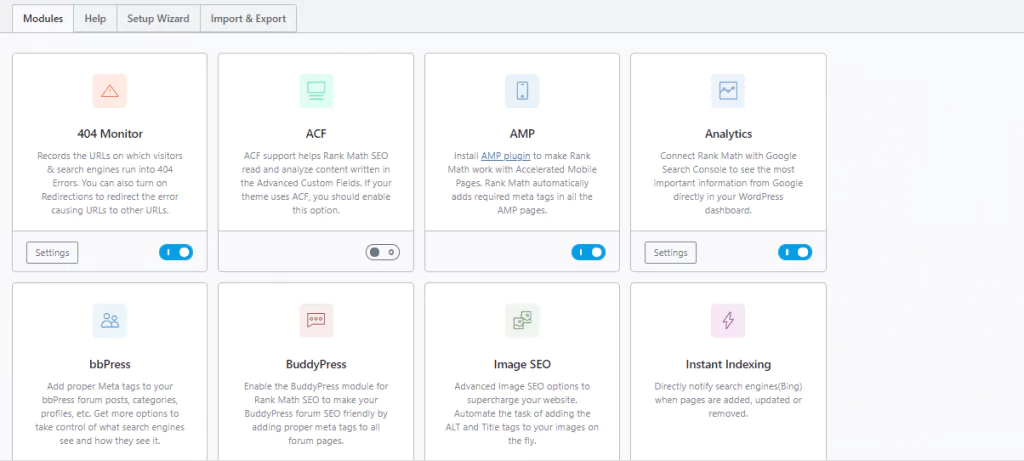
Task: Click the Analytics chart icon
Action: pyautogui.click(x=728, y=91)
